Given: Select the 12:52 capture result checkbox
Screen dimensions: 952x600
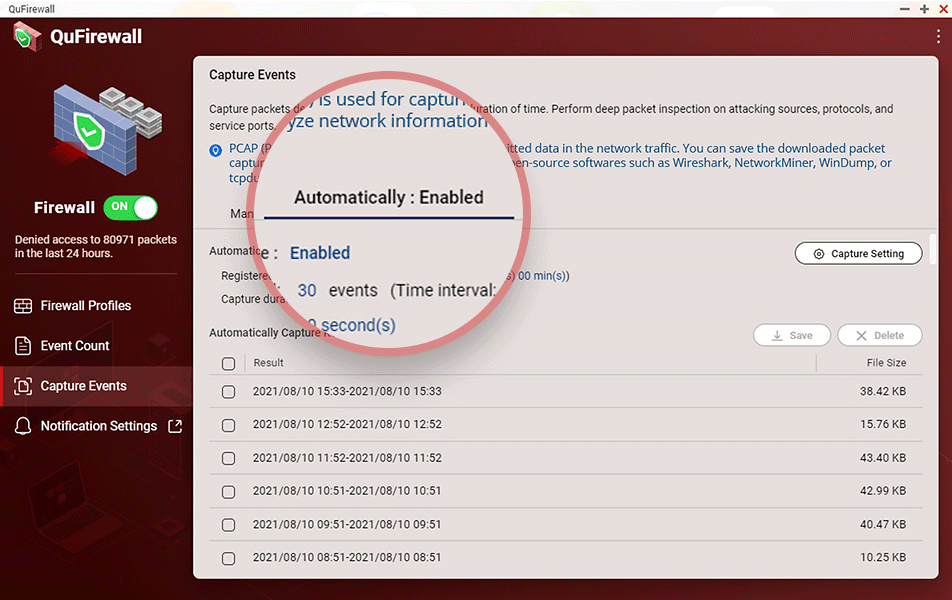Looking at the screenshot, I should coord(228,425).
